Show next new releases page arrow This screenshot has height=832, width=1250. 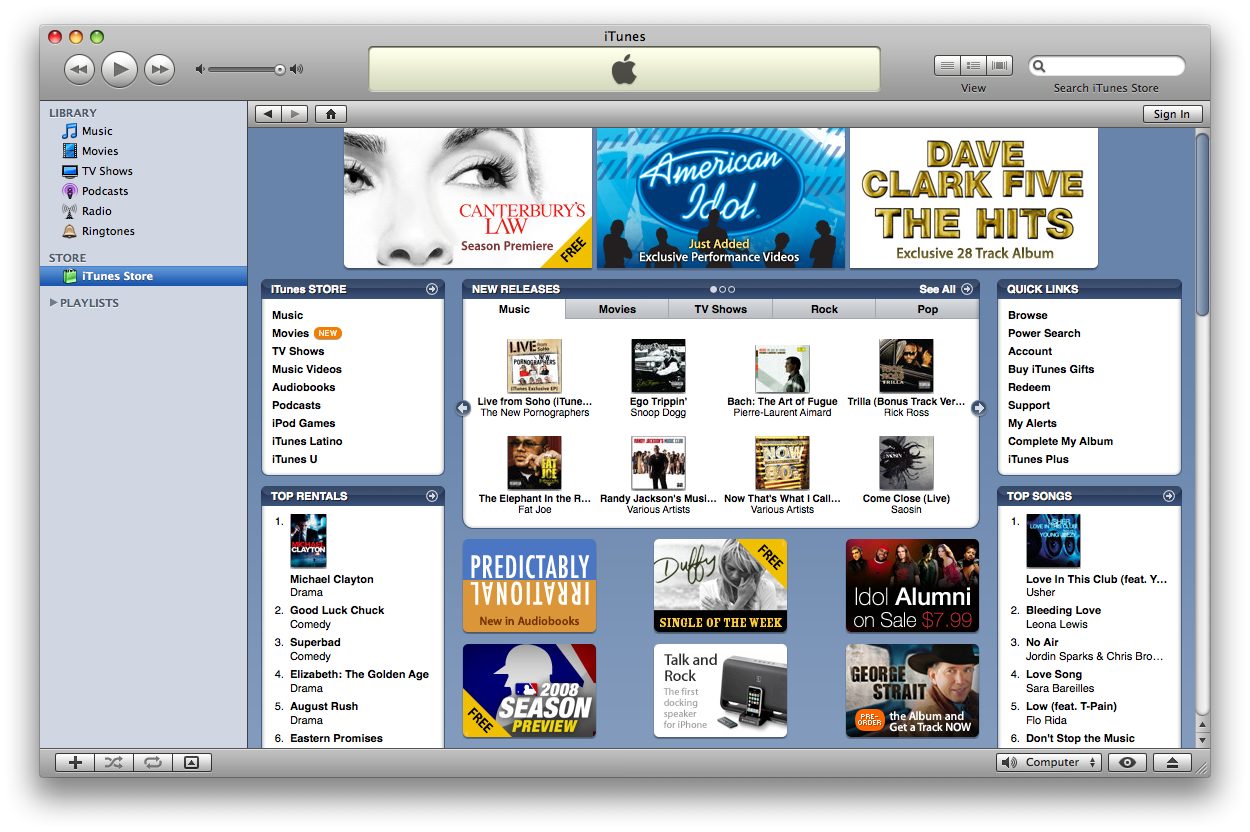979,408
